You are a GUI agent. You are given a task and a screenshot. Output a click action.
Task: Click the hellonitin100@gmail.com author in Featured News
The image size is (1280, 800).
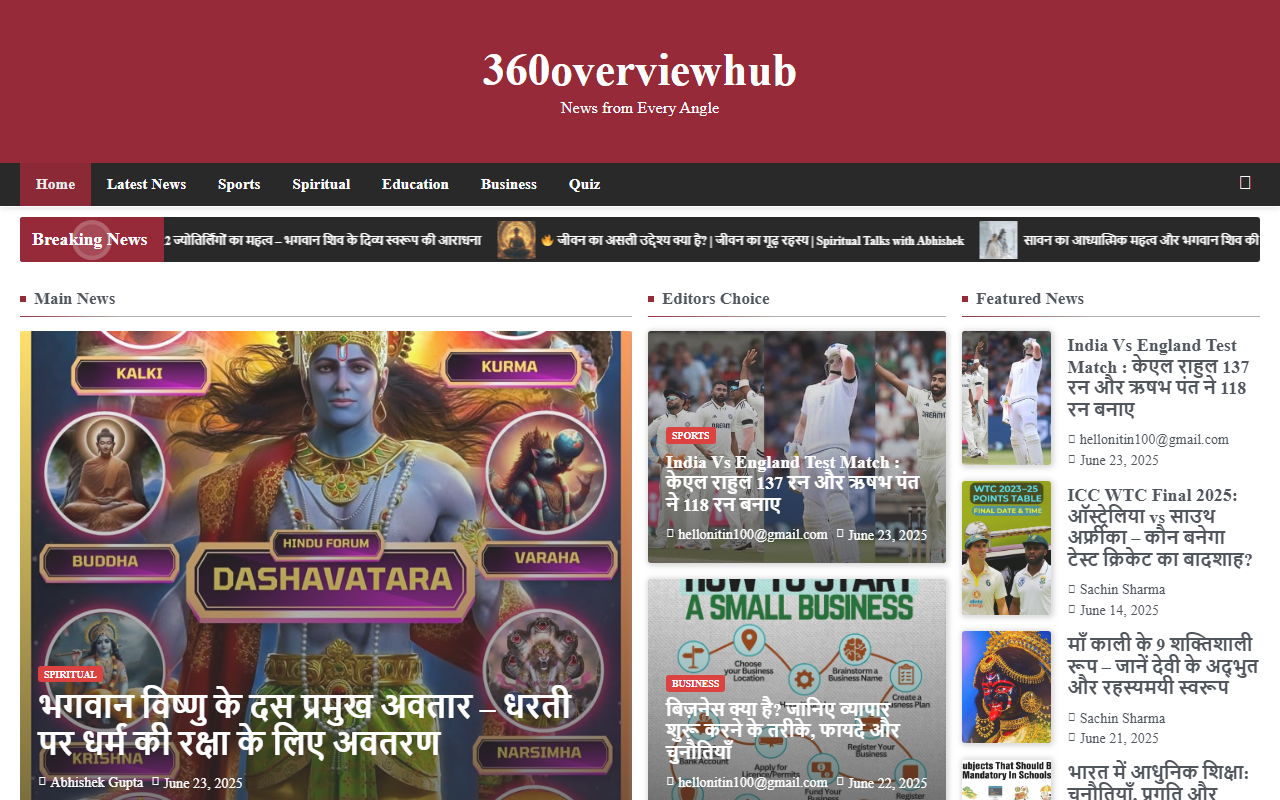[x=1154, y=439]
